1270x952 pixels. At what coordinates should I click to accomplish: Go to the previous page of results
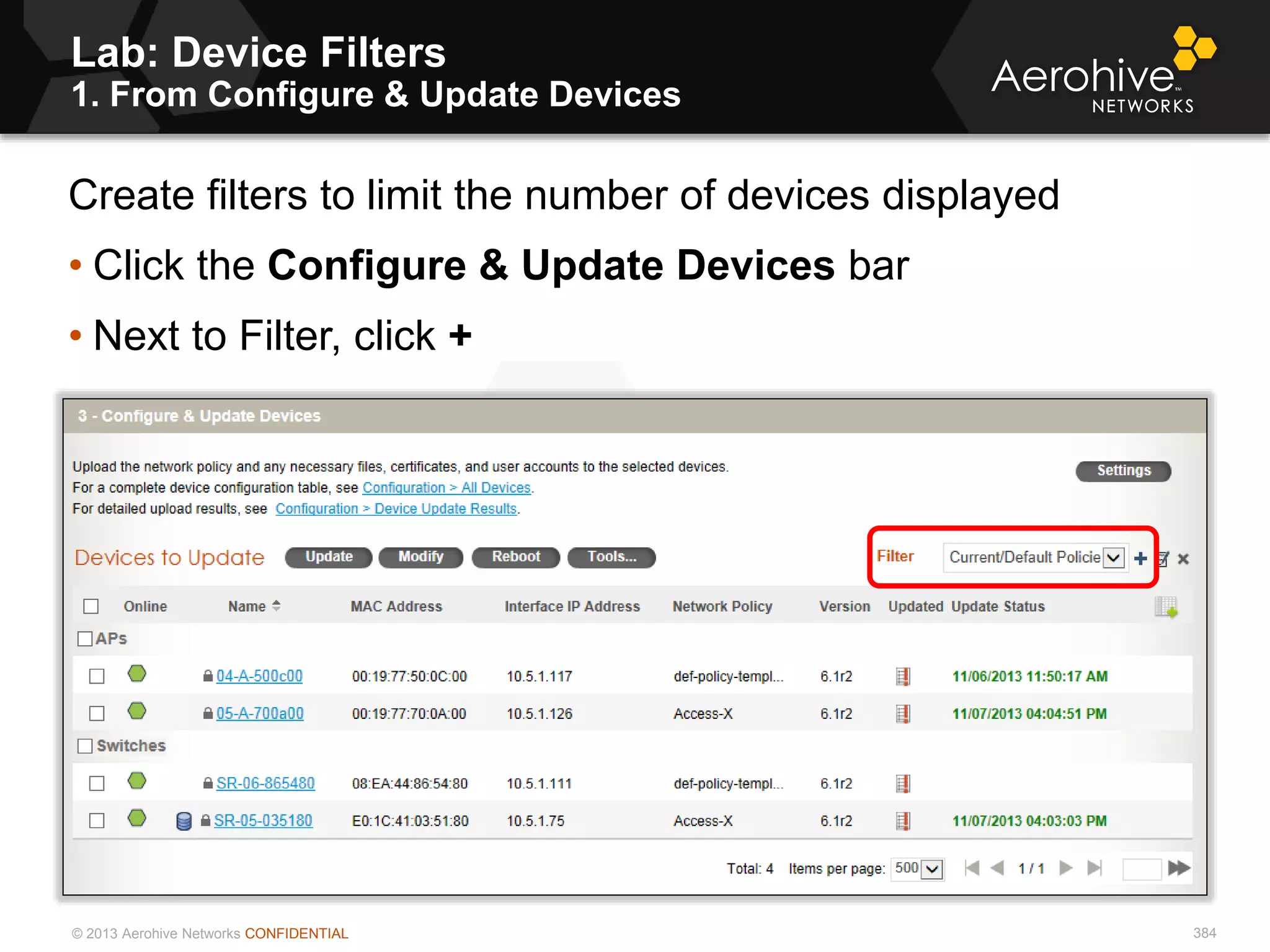click(x=997, y=868)
